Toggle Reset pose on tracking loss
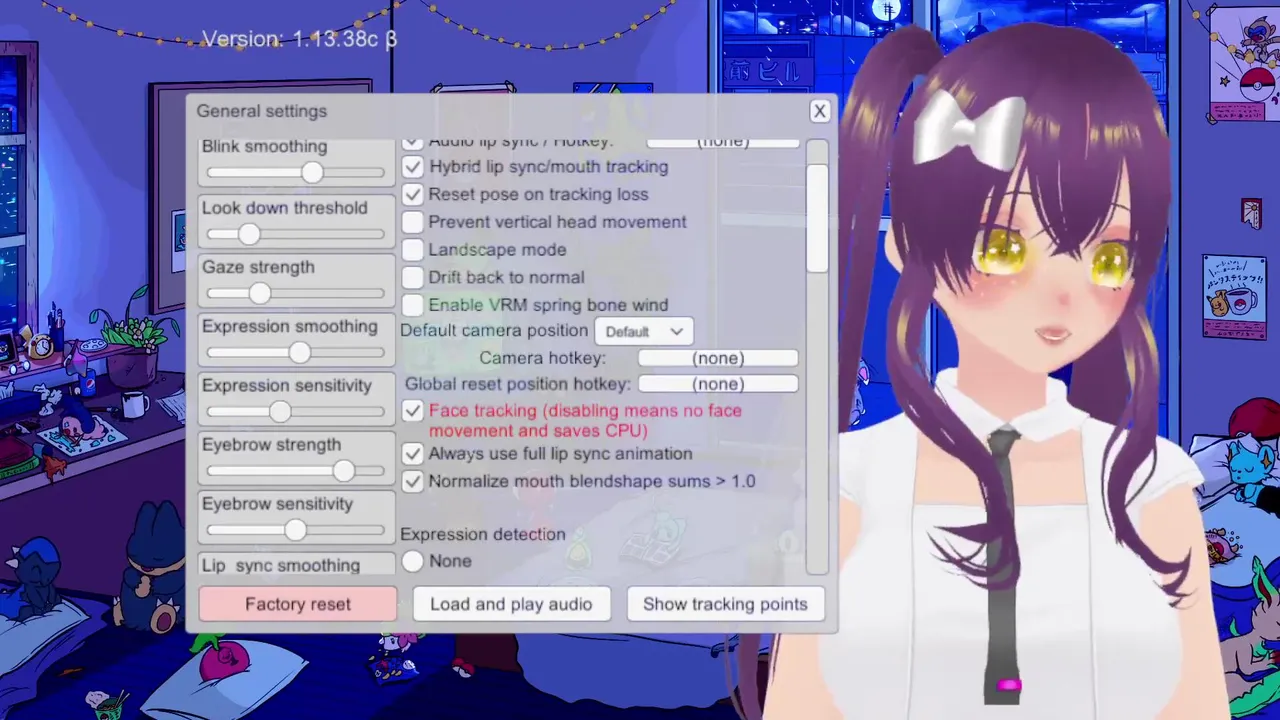The width and height of the screenshot is (1280, 720). click(413, 195)
